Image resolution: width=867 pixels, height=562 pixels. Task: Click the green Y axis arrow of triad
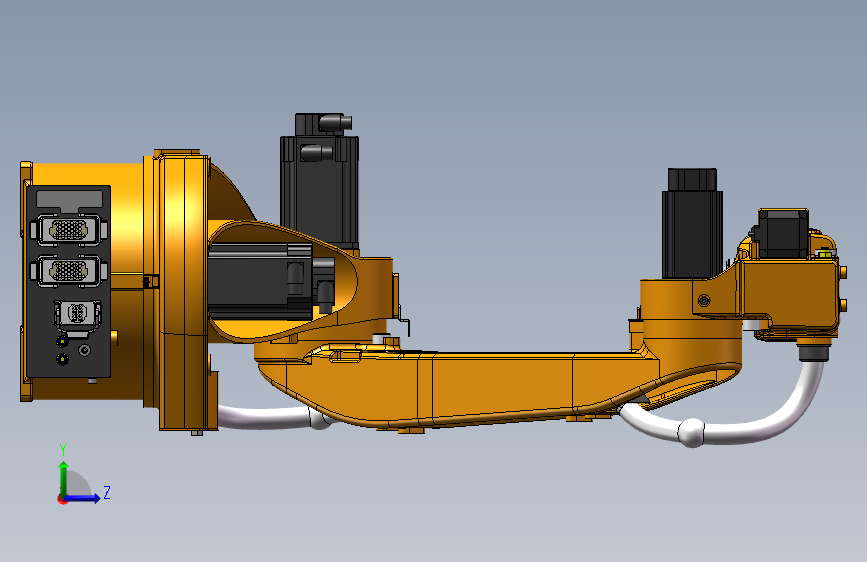64,479
